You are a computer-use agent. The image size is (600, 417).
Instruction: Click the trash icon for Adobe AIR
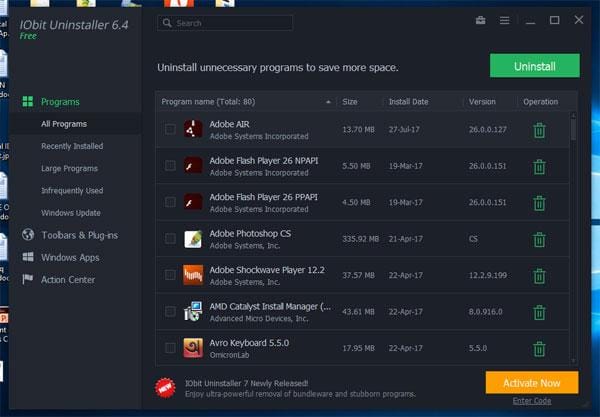click(x=540, y=130)
